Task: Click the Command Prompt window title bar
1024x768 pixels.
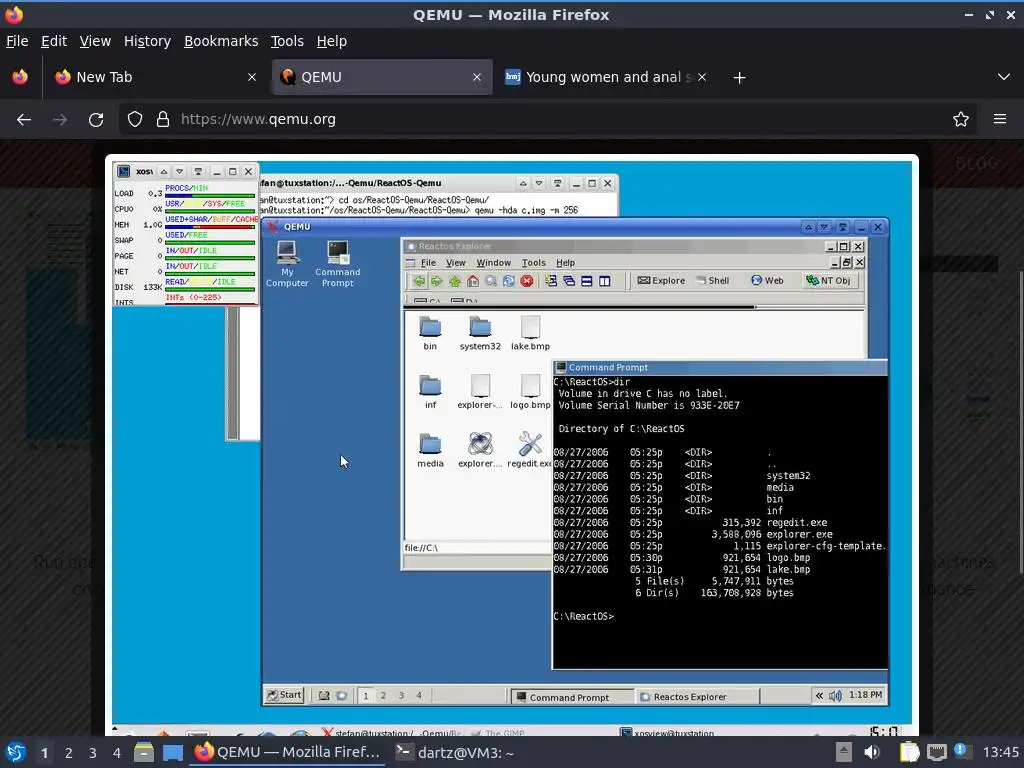Action: (x=720, y=367)
